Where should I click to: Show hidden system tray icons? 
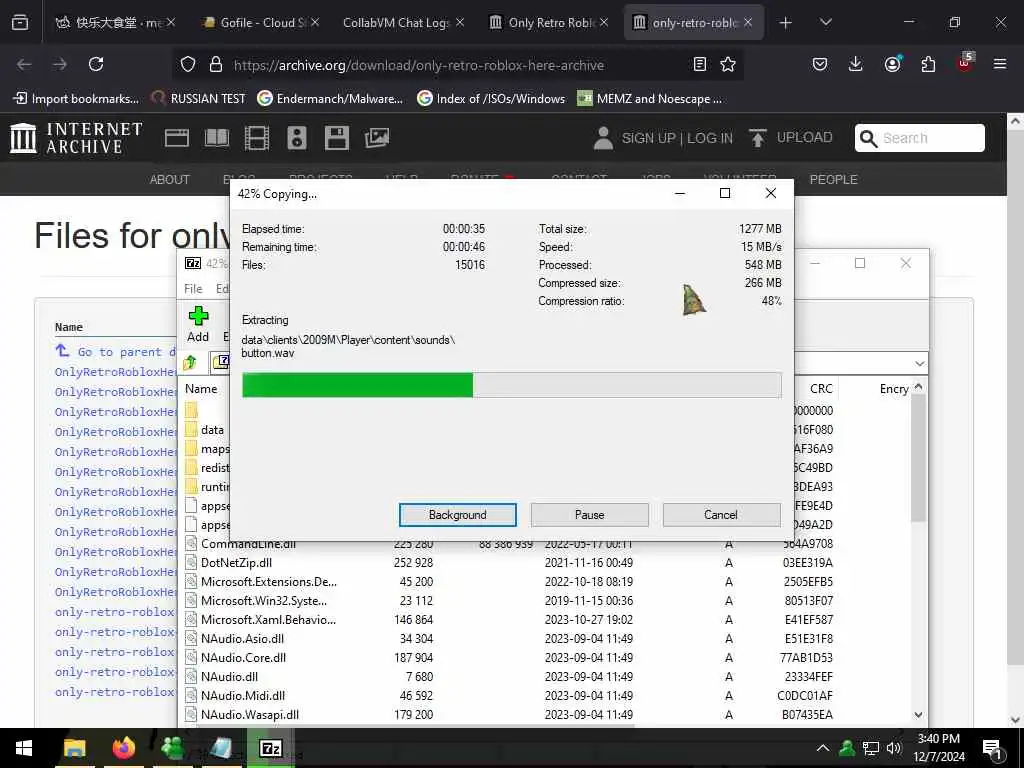tap(823, 748)
